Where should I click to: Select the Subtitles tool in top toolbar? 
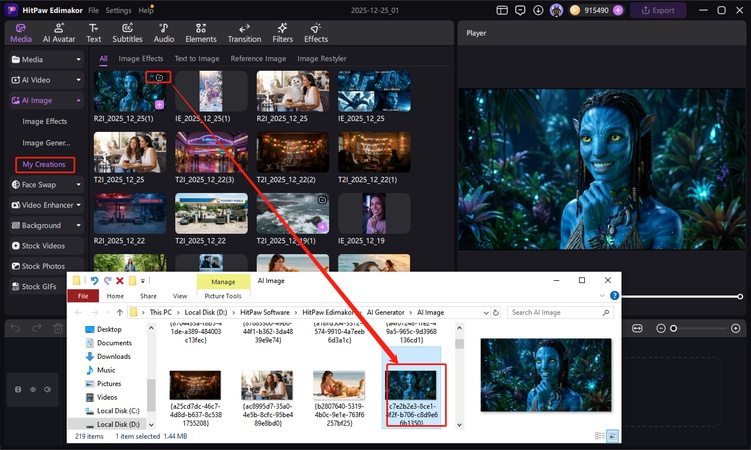pos(127,32)
